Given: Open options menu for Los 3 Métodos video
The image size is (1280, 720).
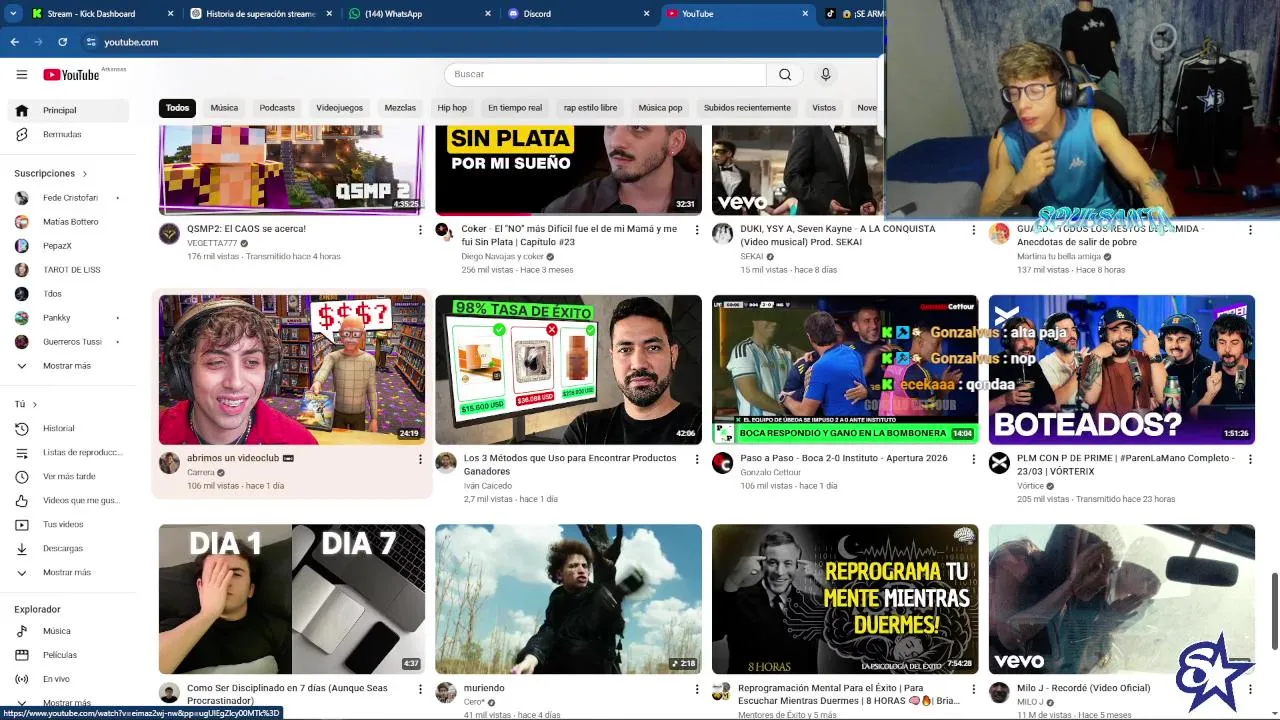Looking at the screenshot, I should tap(696, 459).
